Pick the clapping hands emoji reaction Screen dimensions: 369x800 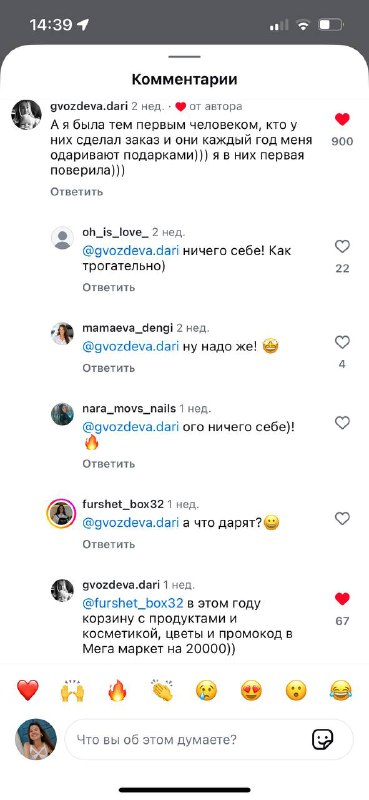162,691
